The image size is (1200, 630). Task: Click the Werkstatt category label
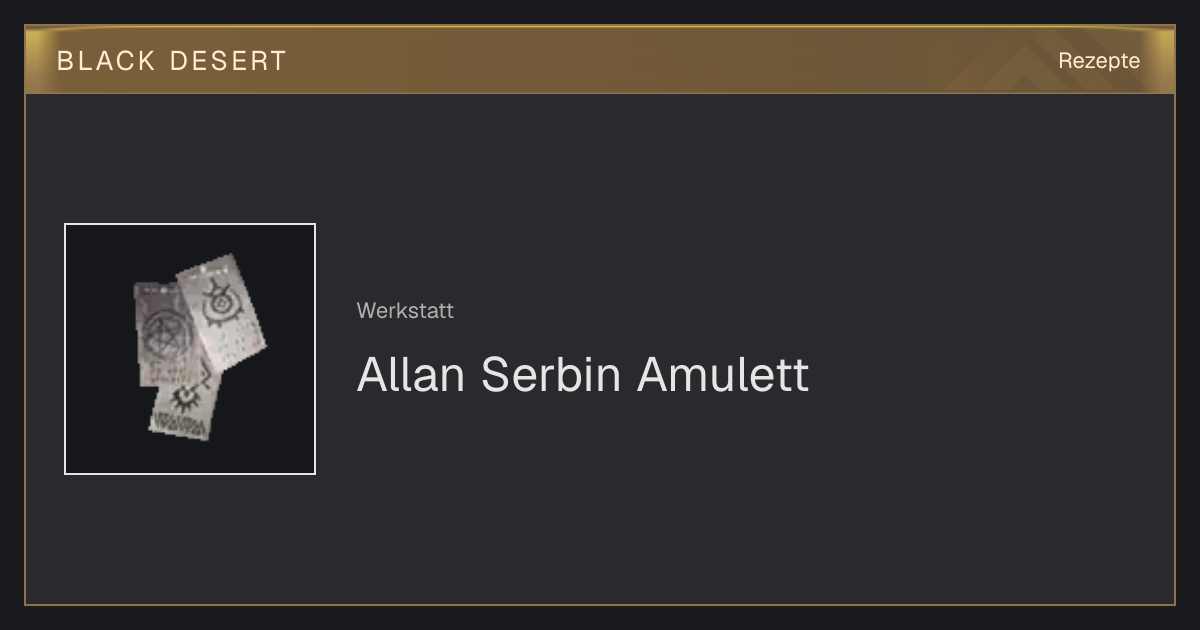pyautogui.click(x=405, y=310)
